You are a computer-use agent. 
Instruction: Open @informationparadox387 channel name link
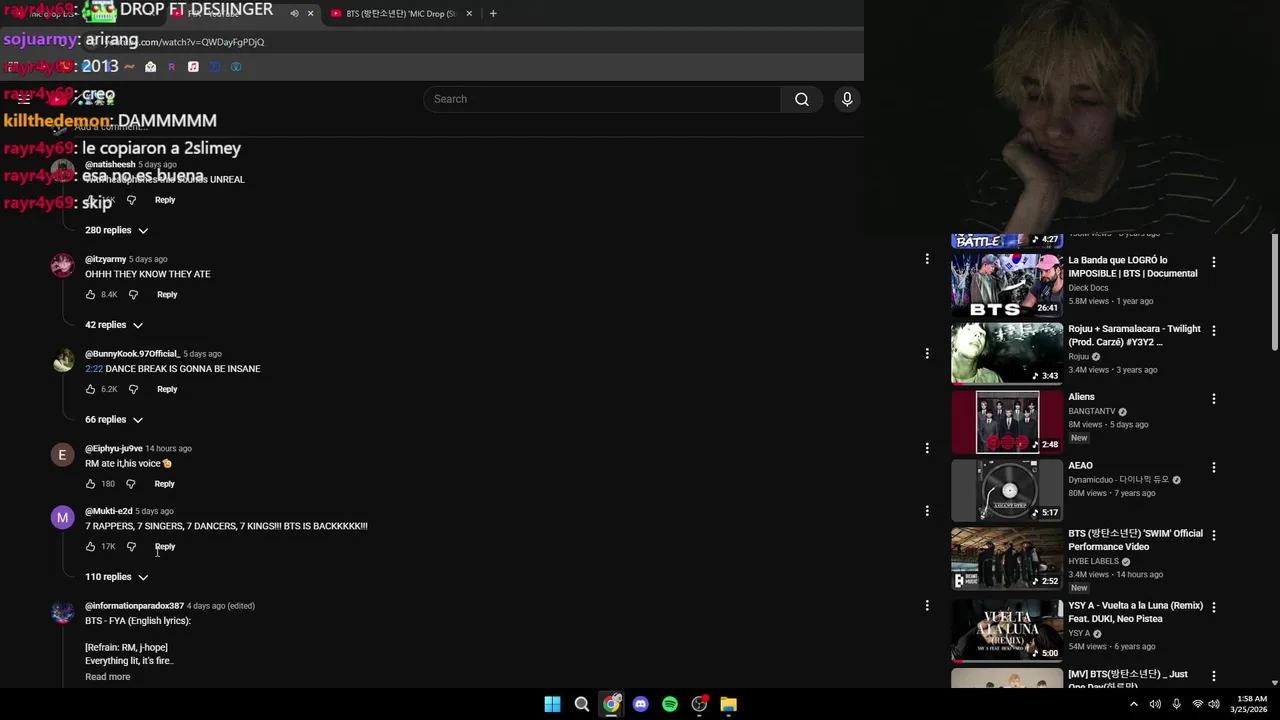(134, 606)
